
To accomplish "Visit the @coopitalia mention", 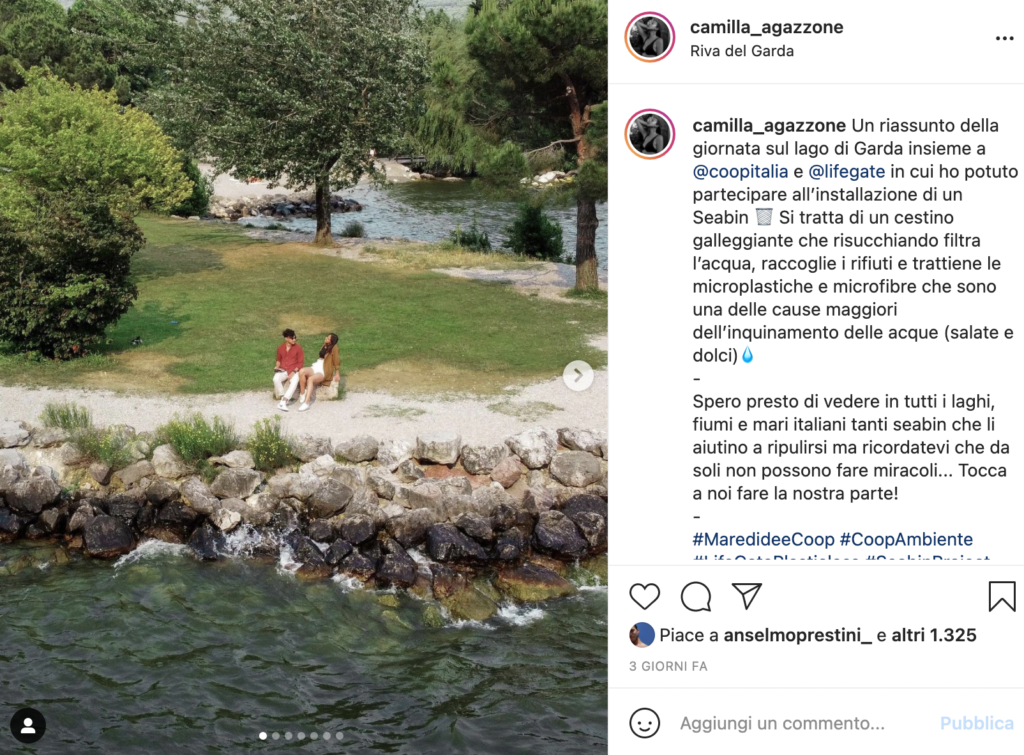I will 740,172.
